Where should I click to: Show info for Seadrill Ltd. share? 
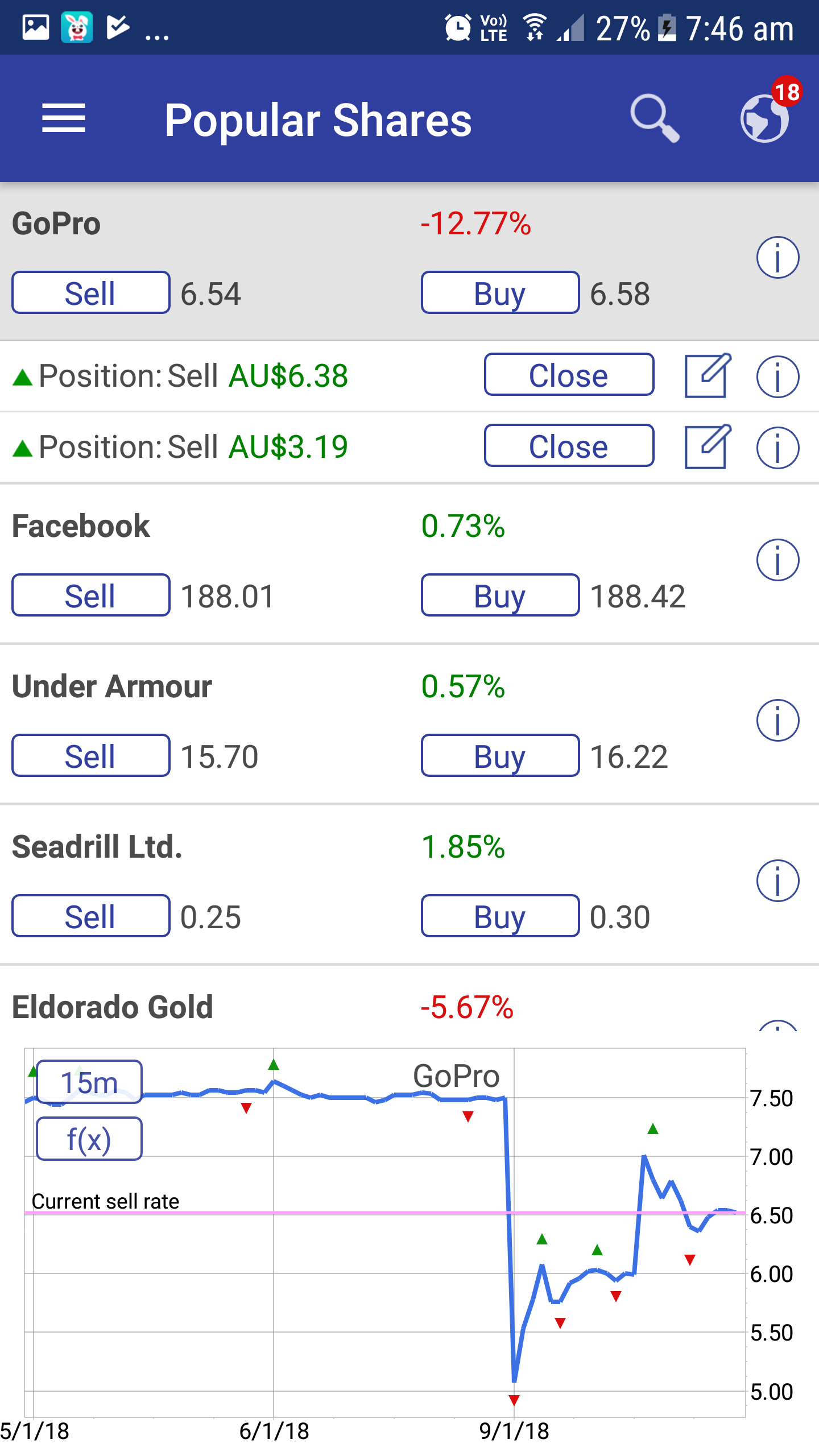[x=777, y=881]
